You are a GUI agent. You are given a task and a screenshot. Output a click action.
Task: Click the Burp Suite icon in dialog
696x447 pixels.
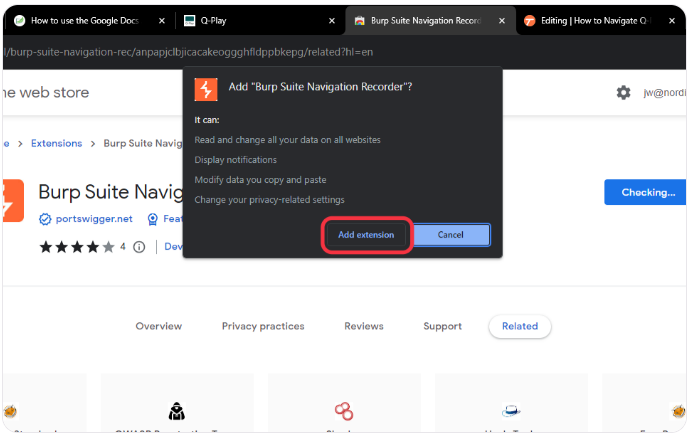tap(208, 90)
